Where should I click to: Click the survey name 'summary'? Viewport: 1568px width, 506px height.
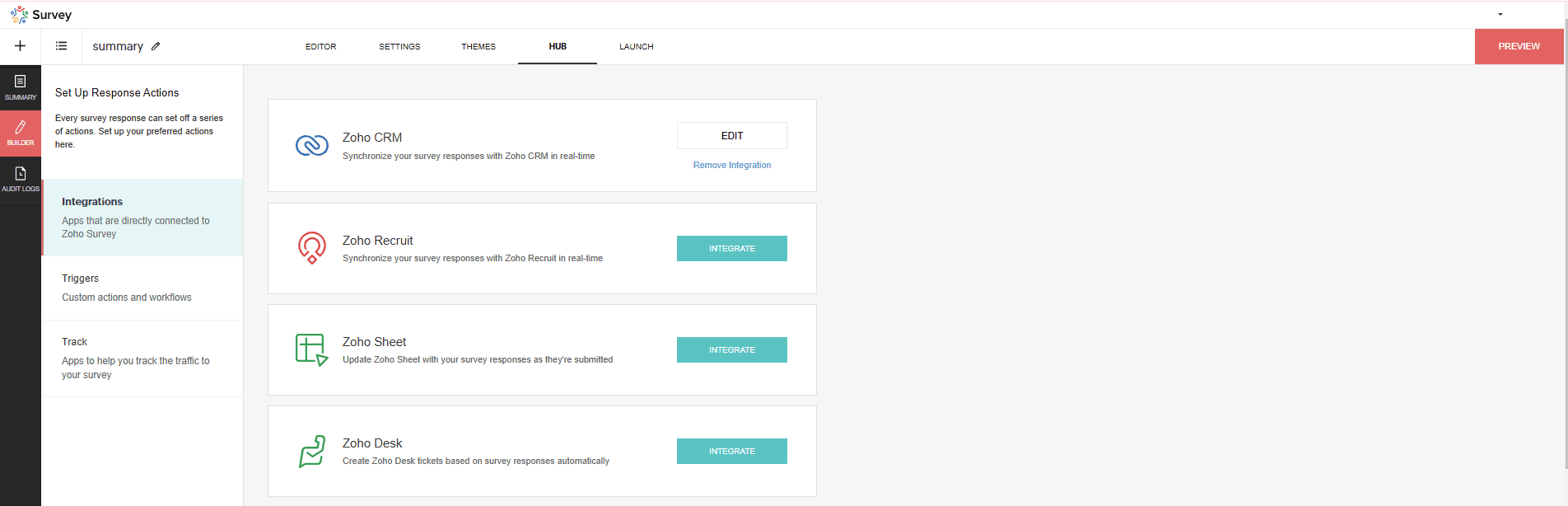(x=118, y=46)
